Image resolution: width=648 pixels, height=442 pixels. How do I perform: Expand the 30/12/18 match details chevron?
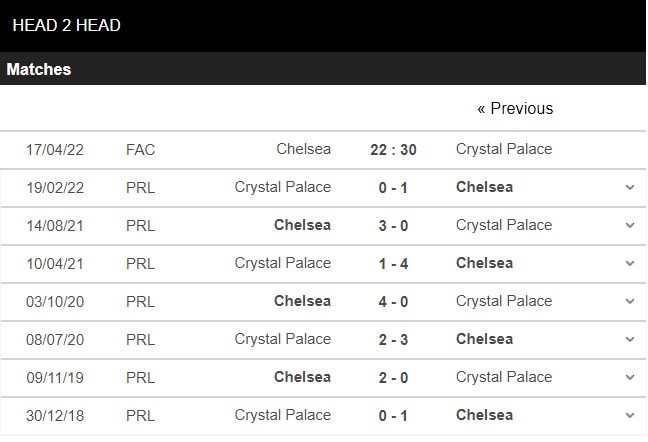[630, 416]
